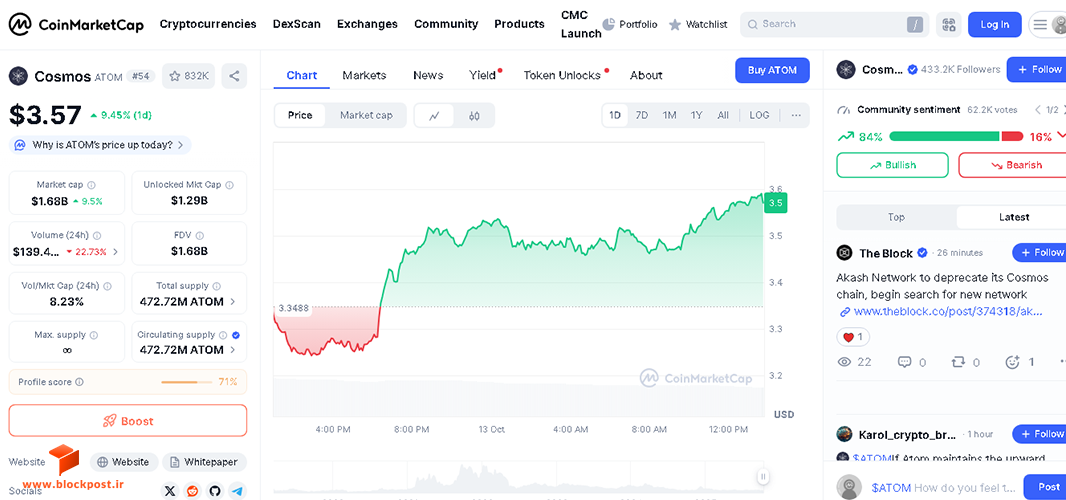Select 1D time range
The width and height of the screenshot is (1066, 500).
615,115
